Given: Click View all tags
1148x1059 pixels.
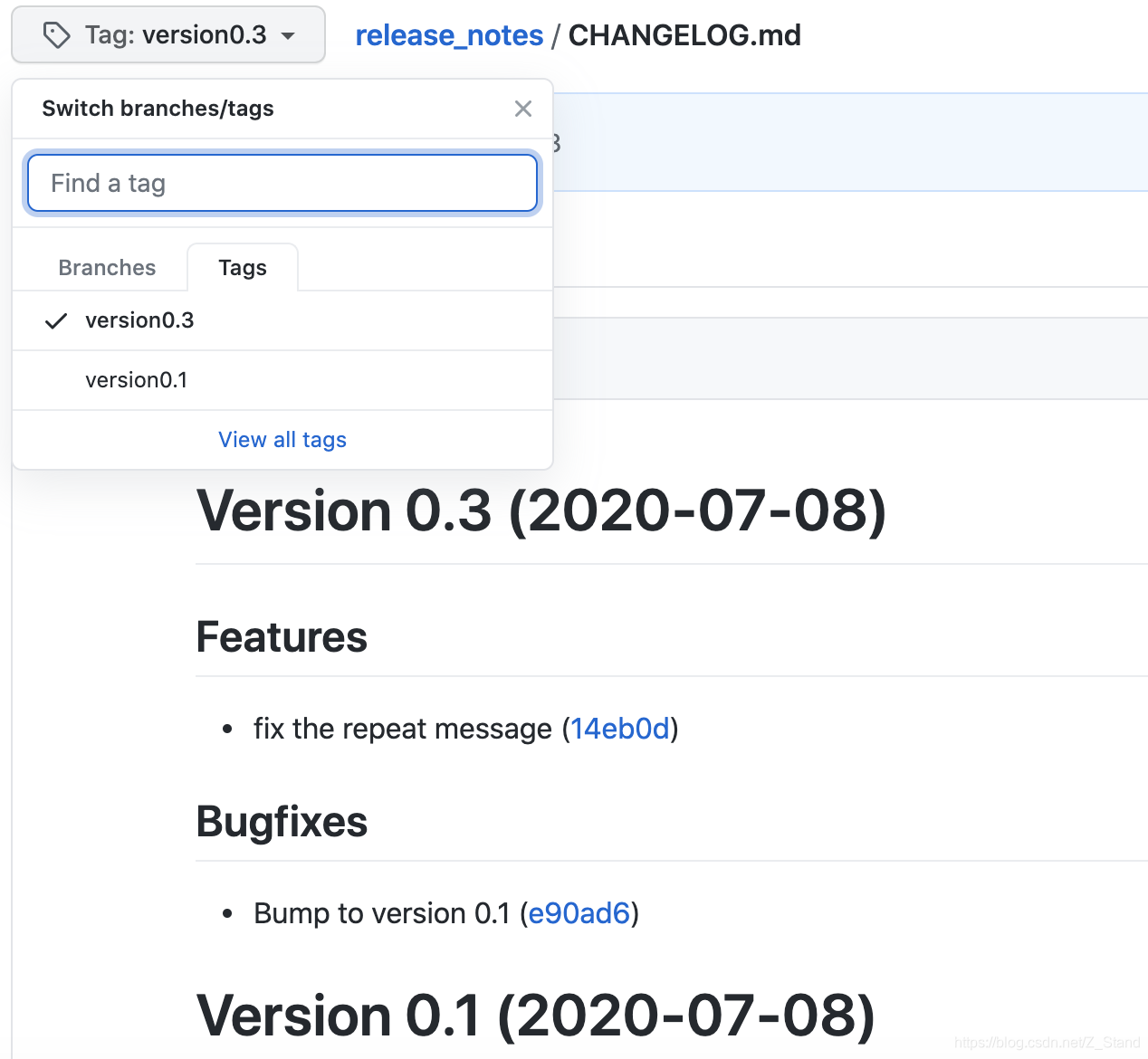Looking at the screenshot, I should pyautogui.click(x=282, y=440).
